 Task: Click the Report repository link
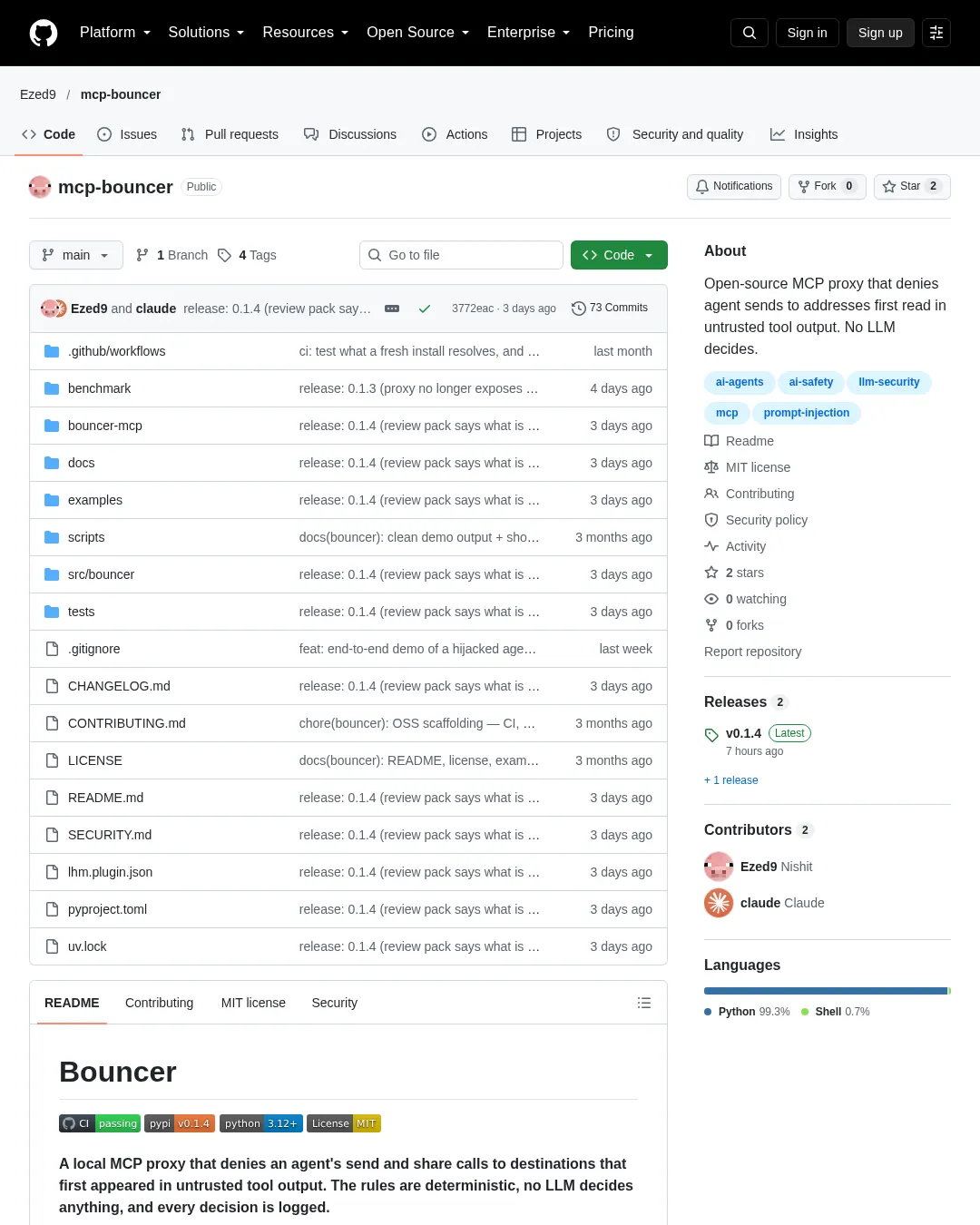pyautogui.click(x=753, y=652)
